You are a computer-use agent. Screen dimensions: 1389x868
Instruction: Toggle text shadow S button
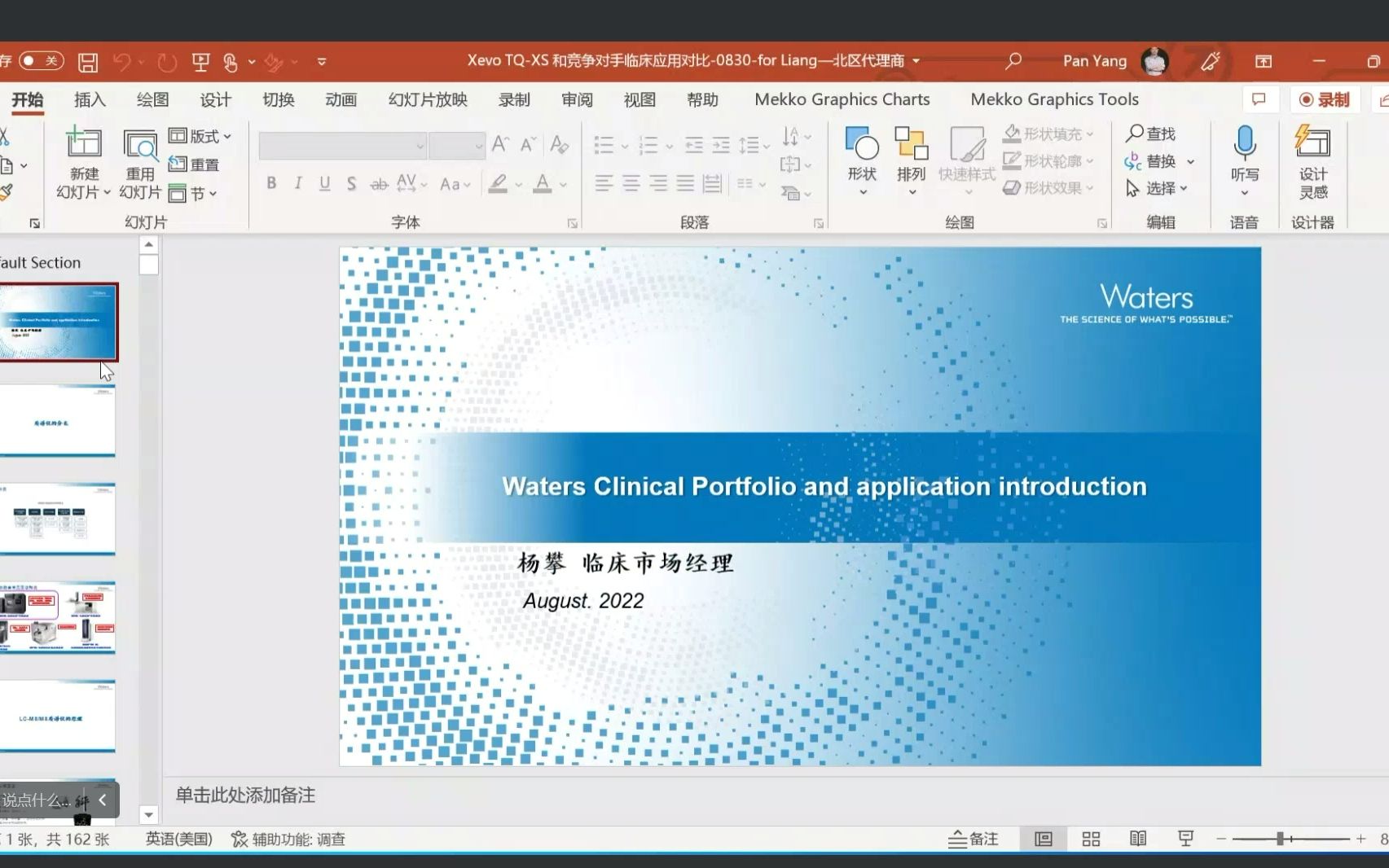pyautogui.click(x=351, y=184)
